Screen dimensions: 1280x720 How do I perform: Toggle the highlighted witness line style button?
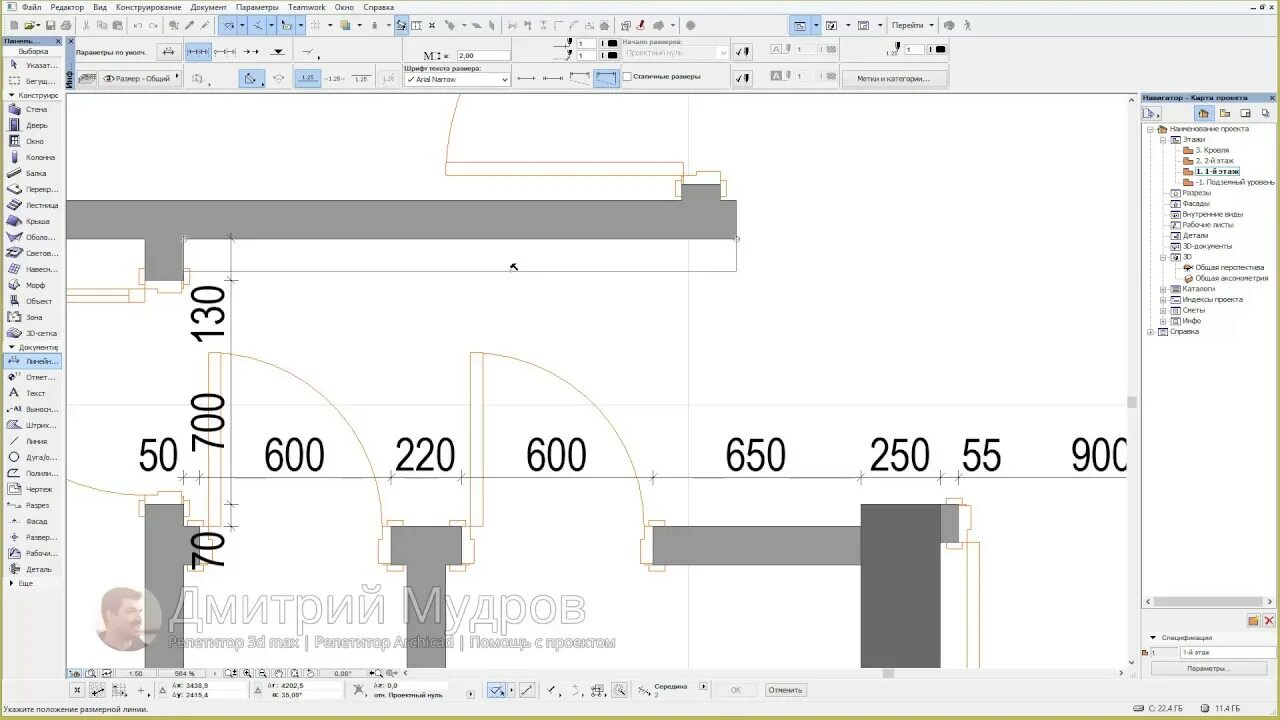606,78
